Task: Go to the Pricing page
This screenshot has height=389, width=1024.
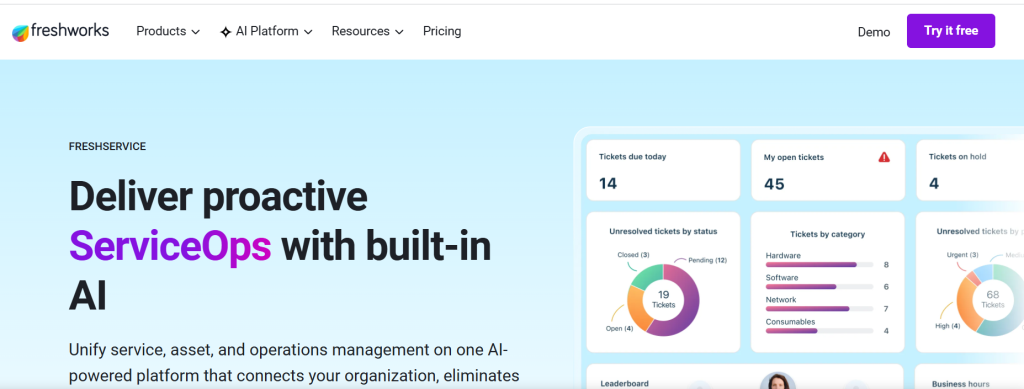Action: (x=442, y=31)
